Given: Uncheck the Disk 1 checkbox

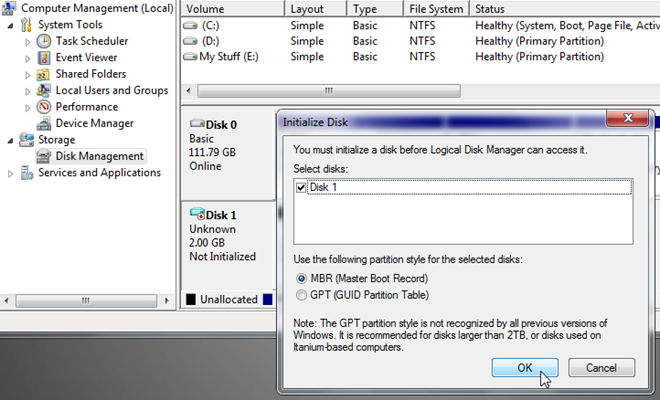Looking at the screenshot, I should 301,187.
